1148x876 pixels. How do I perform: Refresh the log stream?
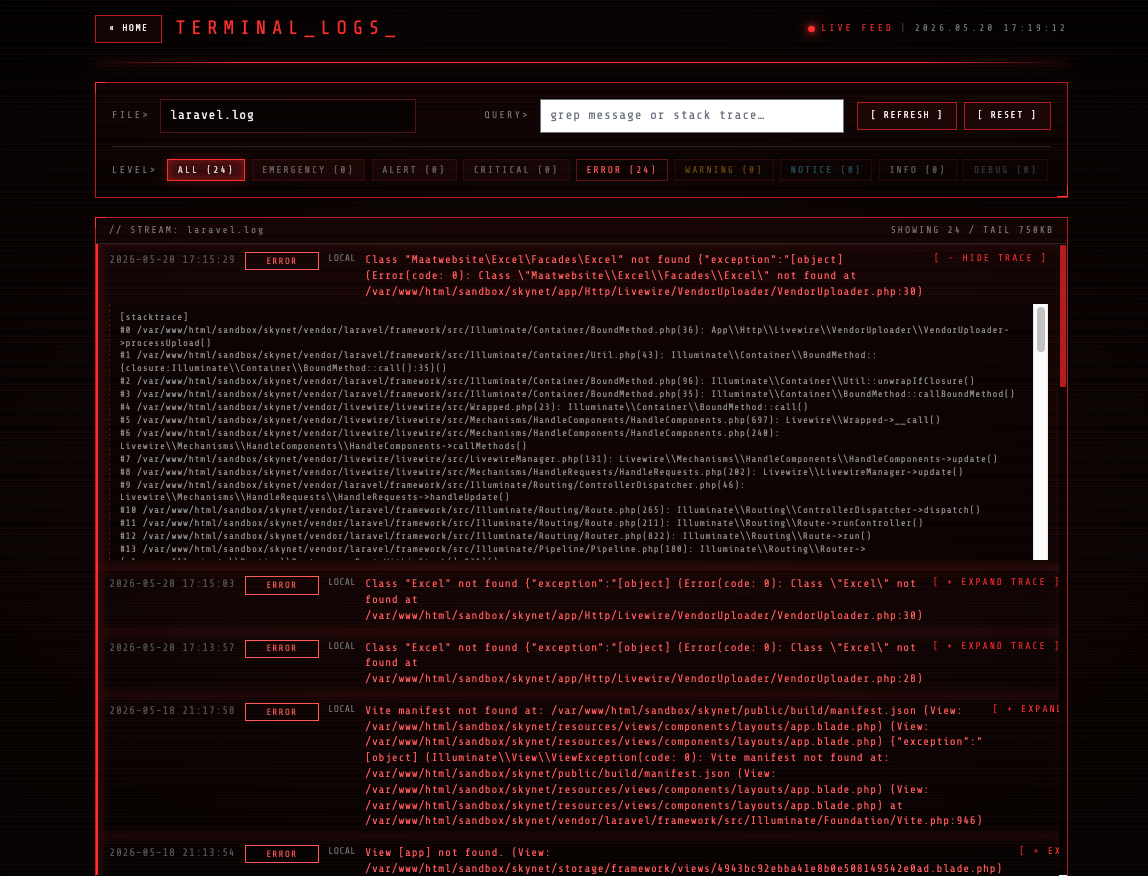(x=906, y=116)
